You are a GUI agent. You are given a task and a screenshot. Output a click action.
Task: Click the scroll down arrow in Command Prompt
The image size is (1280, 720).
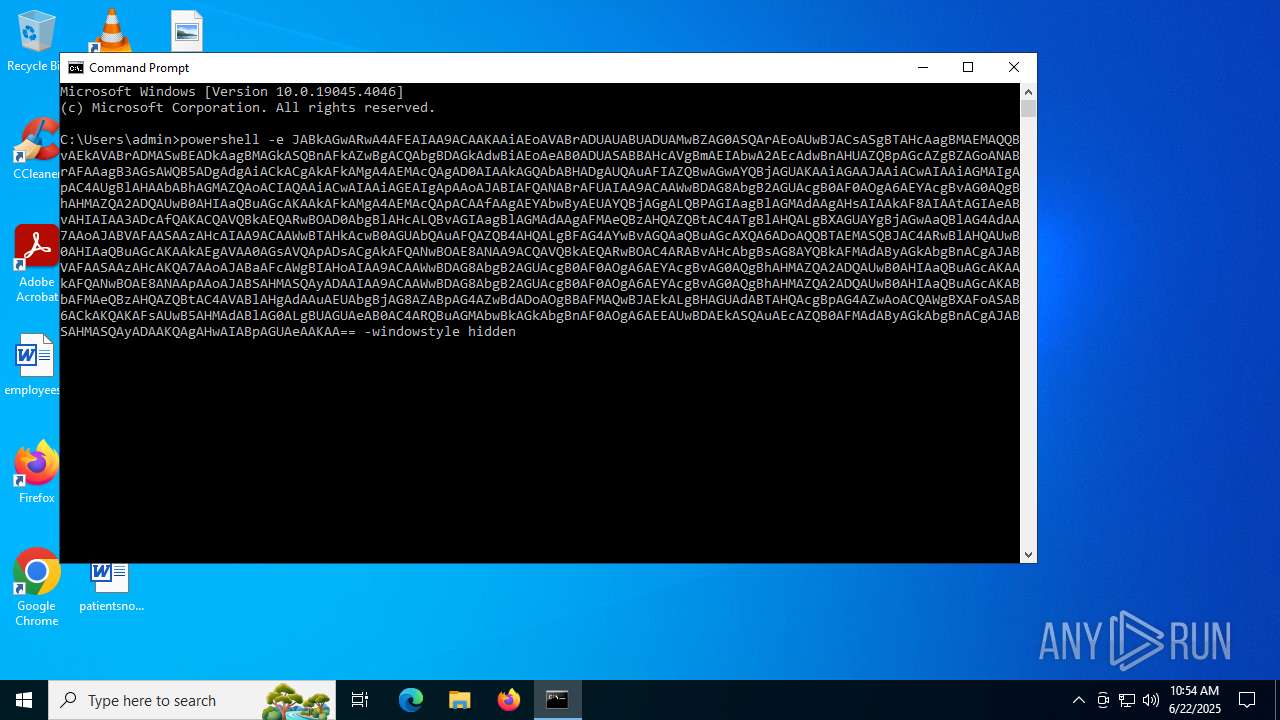(x=1028, y=554)
